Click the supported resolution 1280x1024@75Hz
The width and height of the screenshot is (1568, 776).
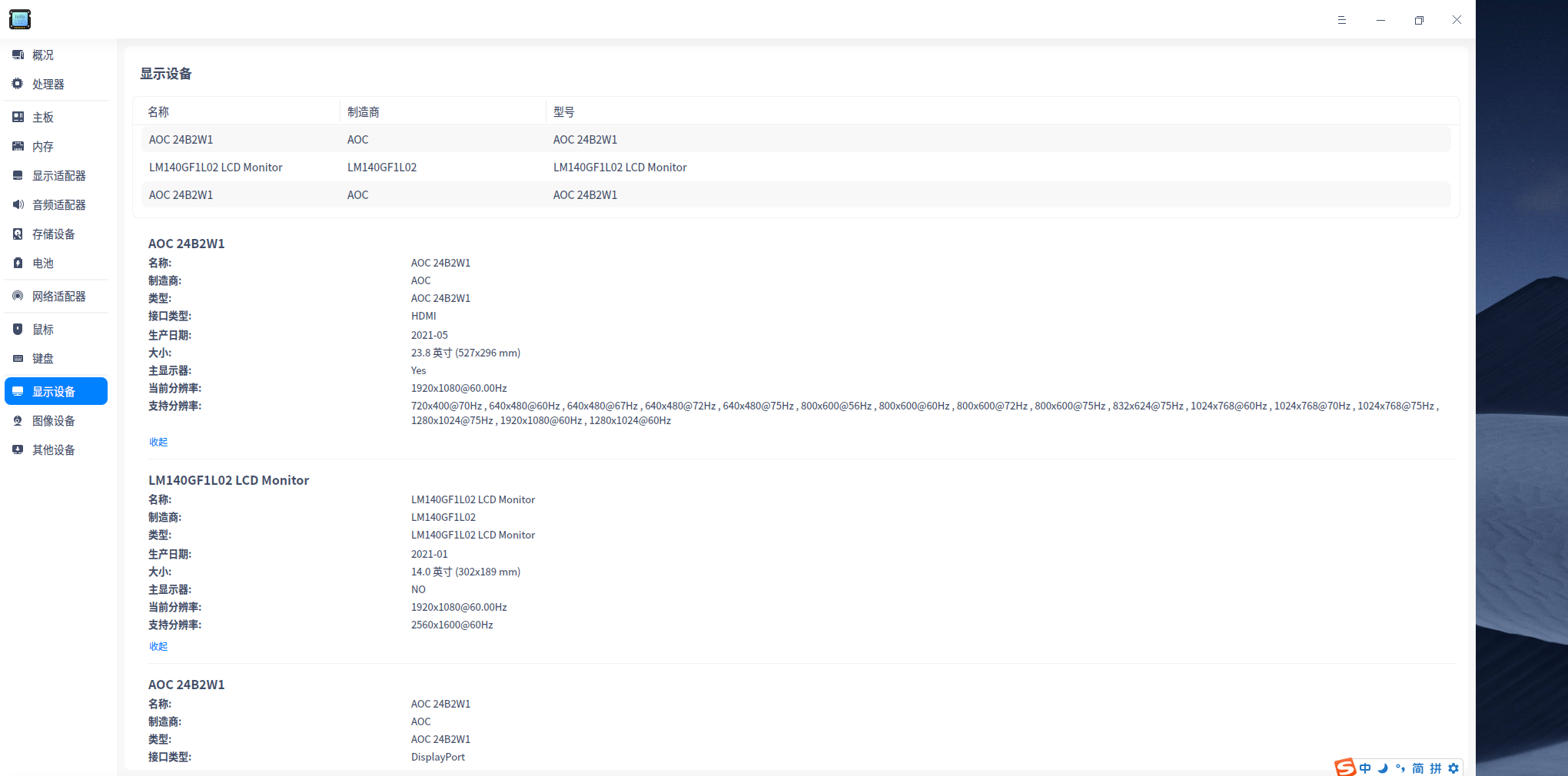coord(452,420)
